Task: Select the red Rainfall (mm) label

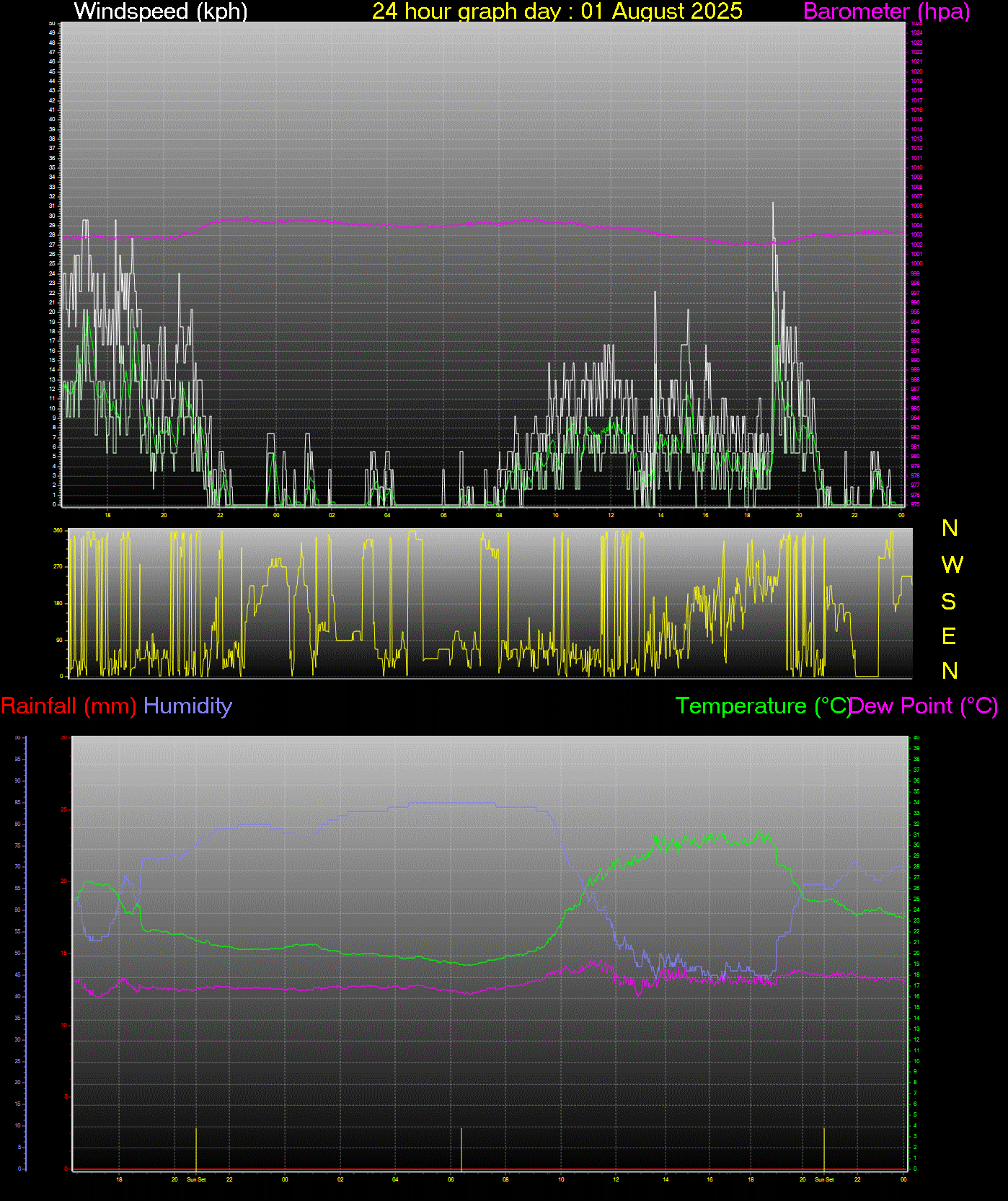Action: pos(68,705)
